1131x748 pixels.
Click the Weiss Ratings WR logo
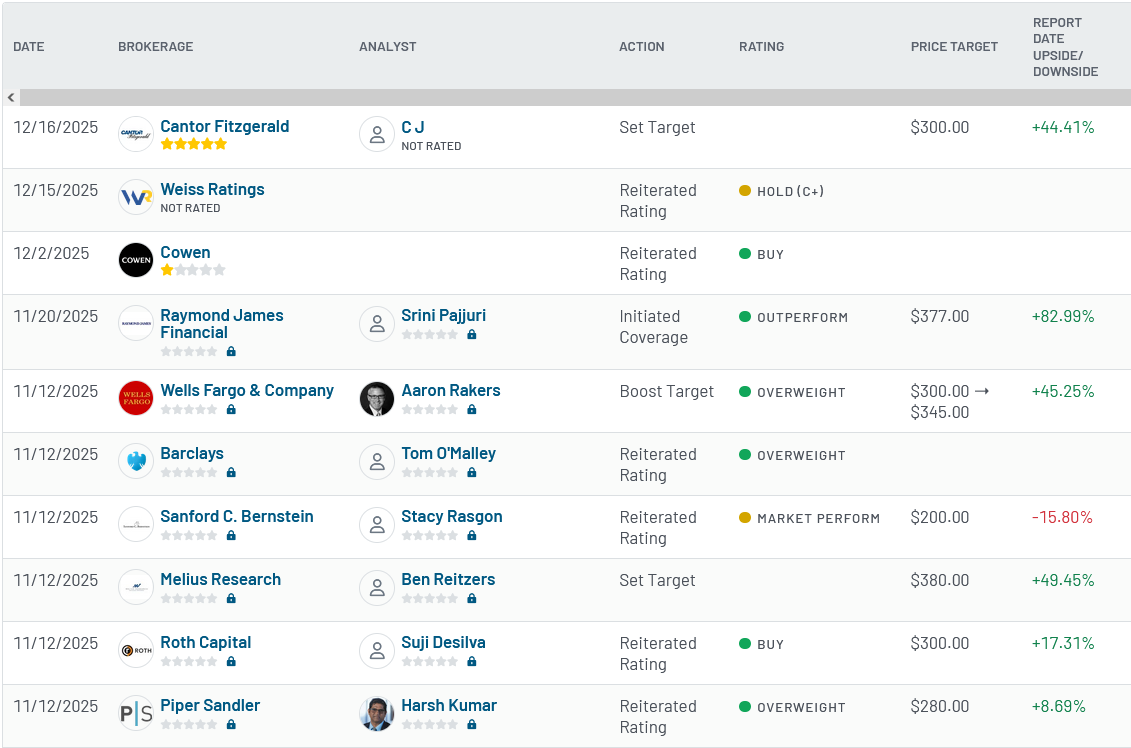tap(136, 197)
